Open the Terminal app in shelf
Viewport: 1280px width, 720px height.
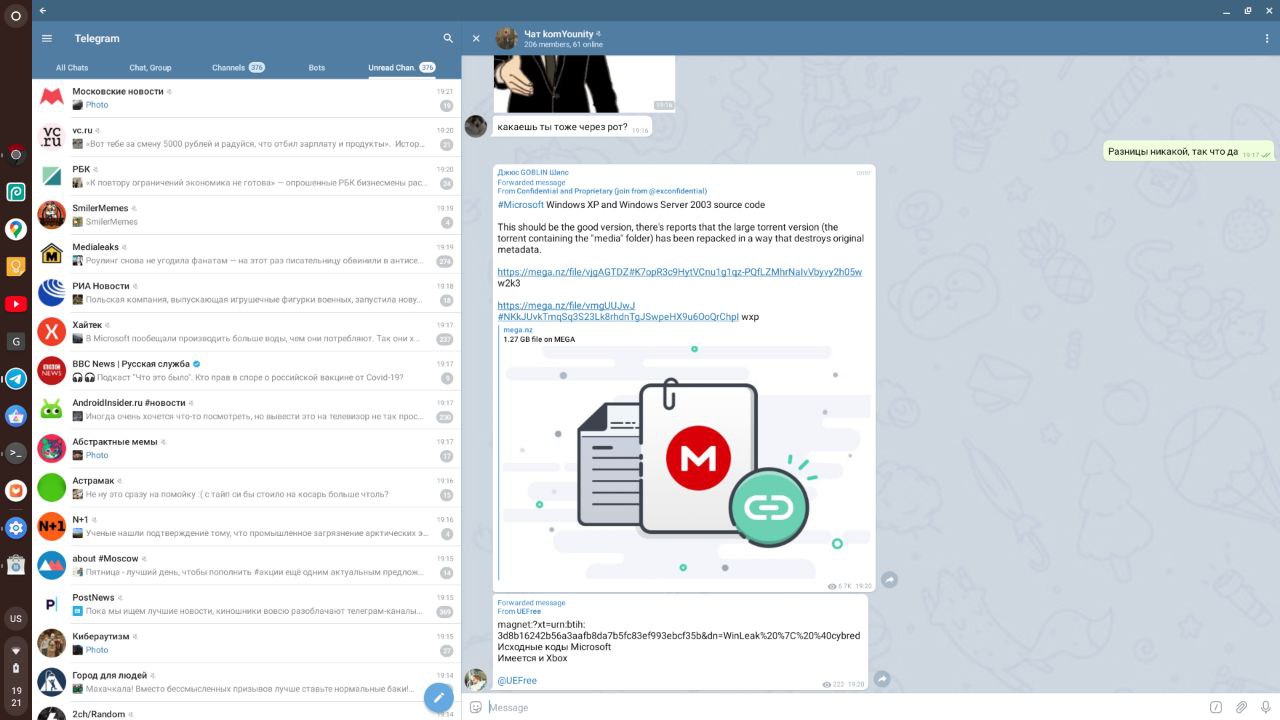point(15,453)
